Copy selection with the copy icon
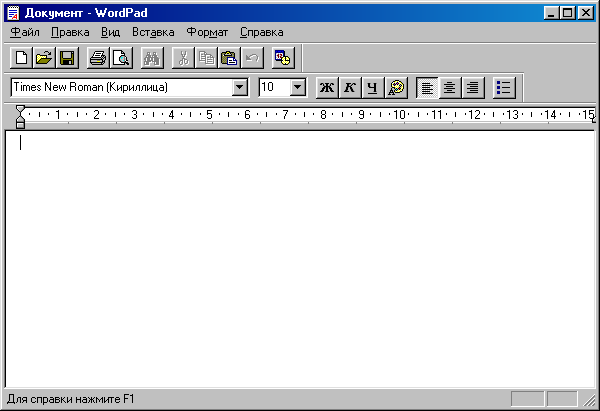Screen dimensions: 600x411 point(206,58)
